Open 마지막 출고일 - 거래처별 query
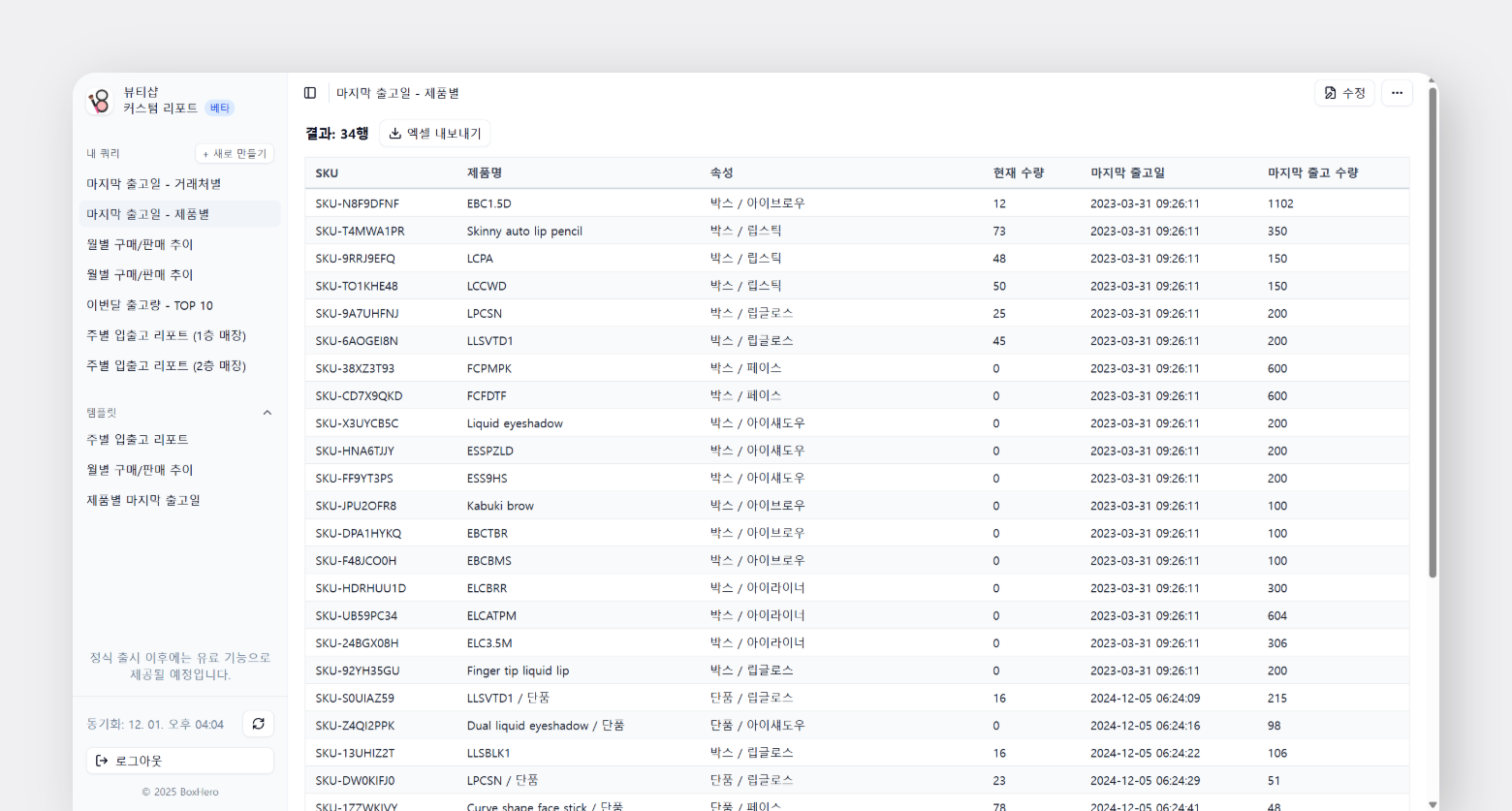Viewport: 1512px width, 811px height. coord(154,184)
